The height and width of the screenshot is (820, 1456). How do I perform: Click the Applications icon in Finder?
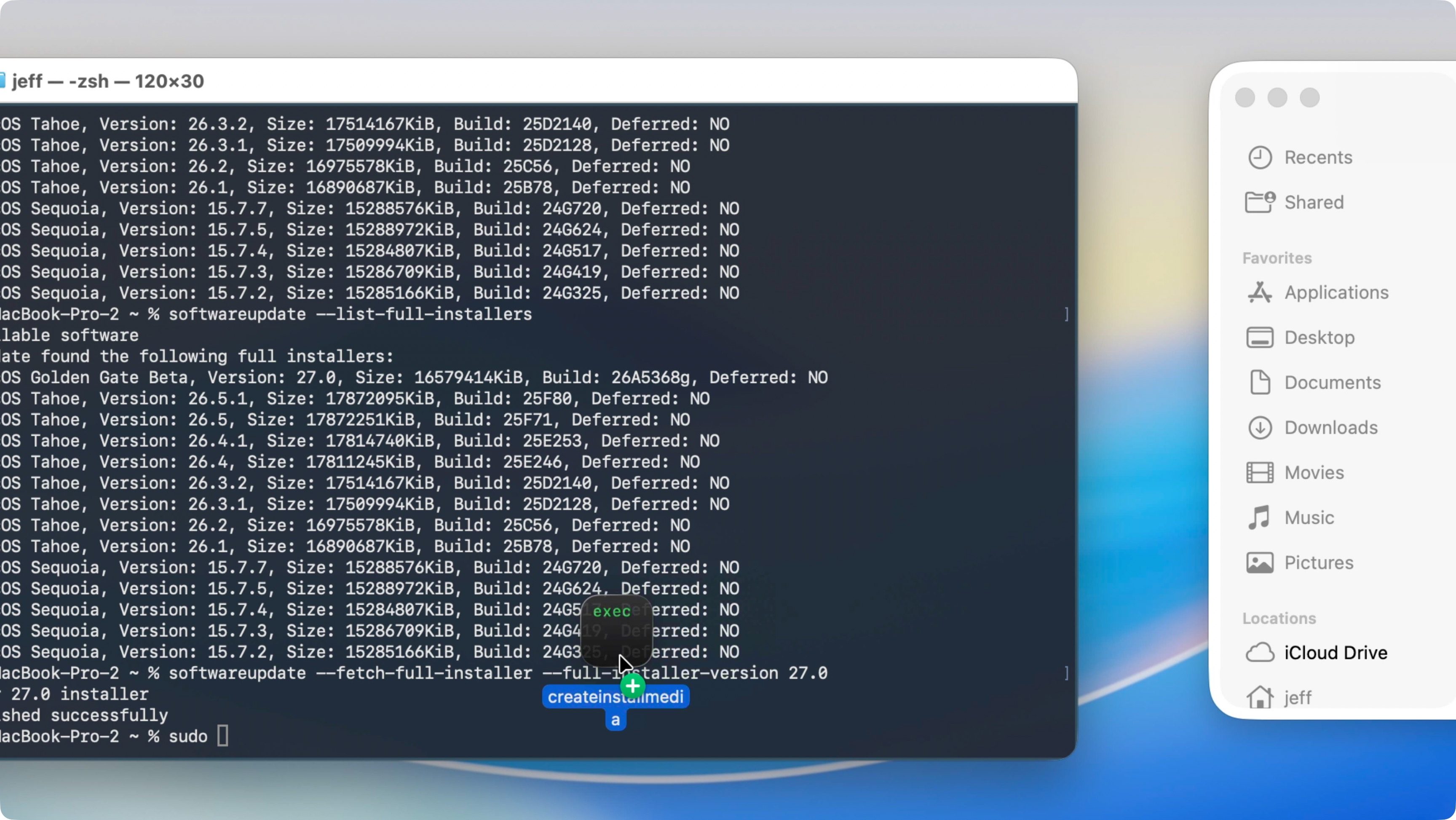(x=1260, y=292)
